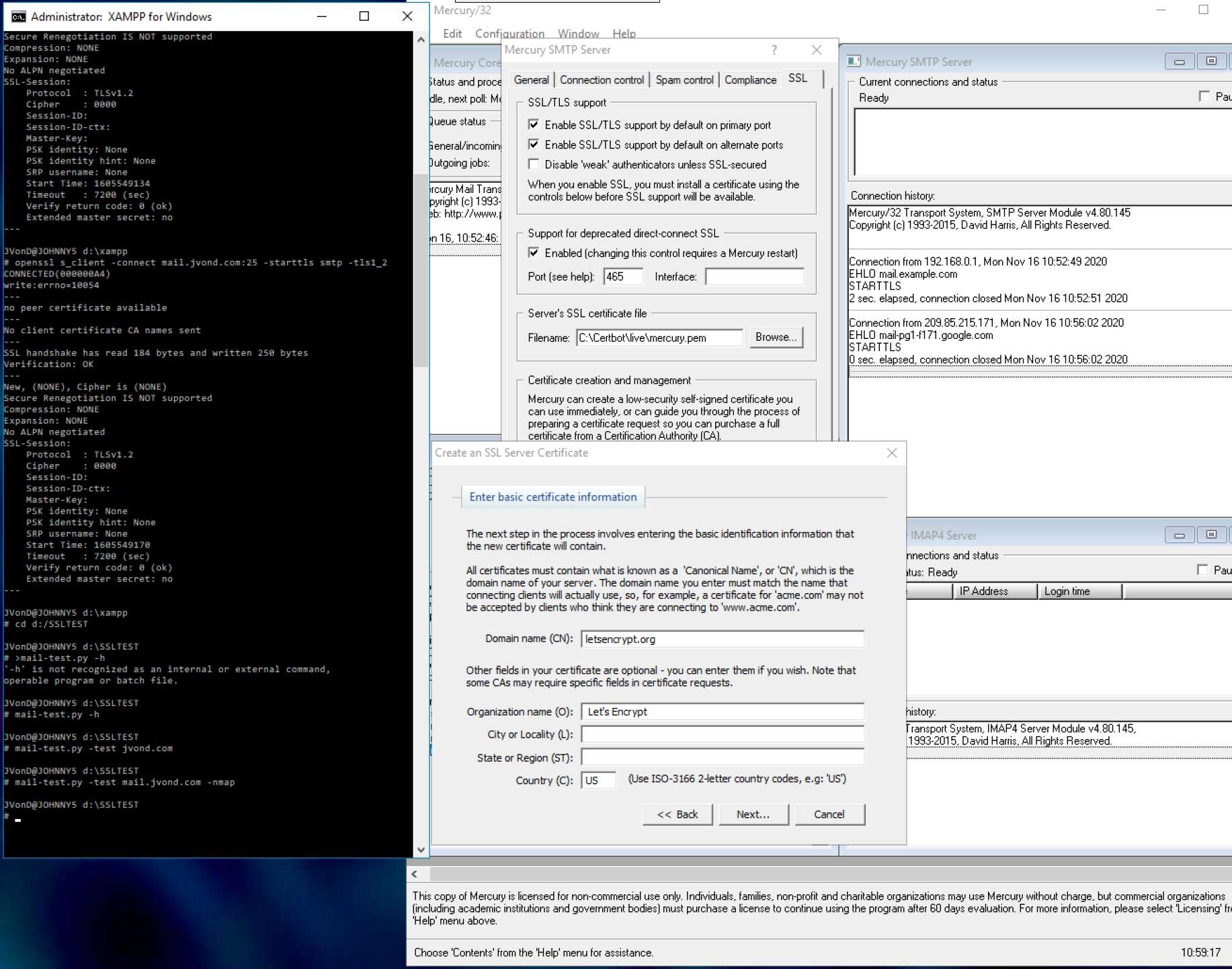
Task: Click the Country (C) field
Action: (598, 780)
